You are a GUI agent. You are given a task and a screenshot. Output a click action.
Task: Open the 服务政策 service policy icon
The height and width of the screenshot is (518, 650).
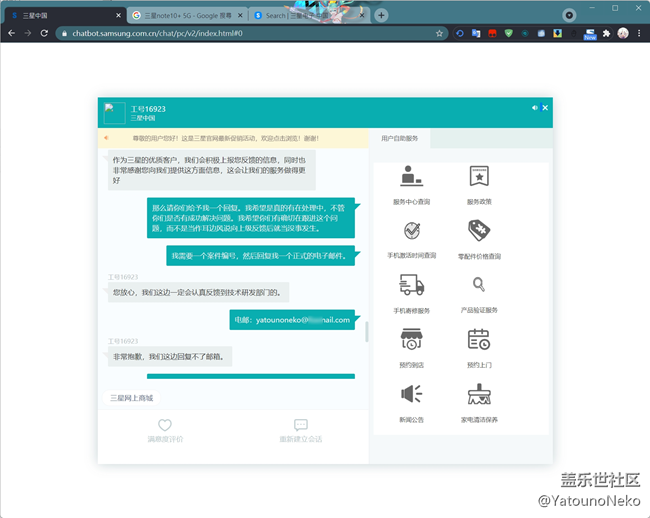click(x=479, y=176)
